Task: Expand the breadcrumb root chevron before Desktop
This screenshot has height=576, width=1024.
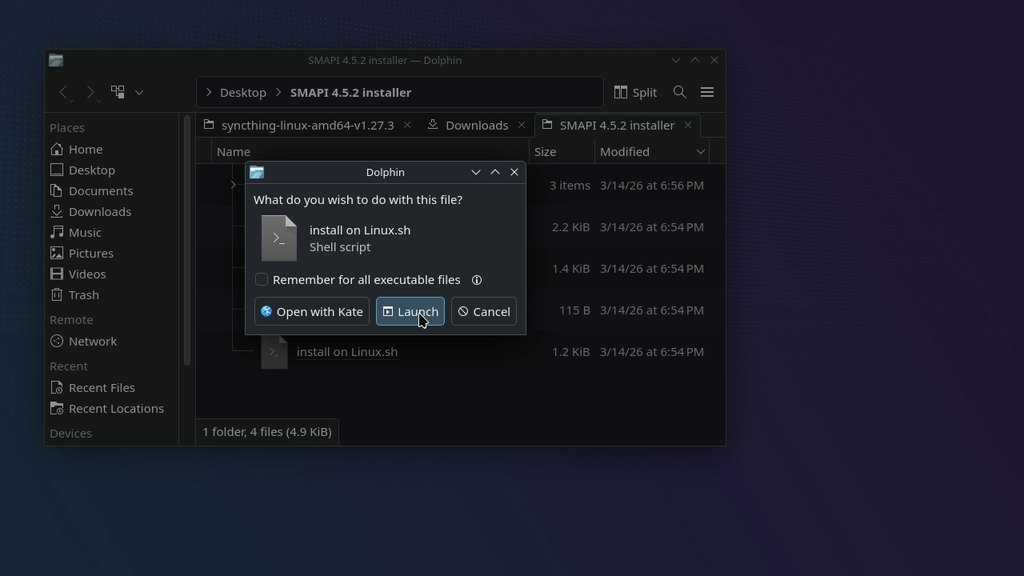Action: tap(208, 92)
